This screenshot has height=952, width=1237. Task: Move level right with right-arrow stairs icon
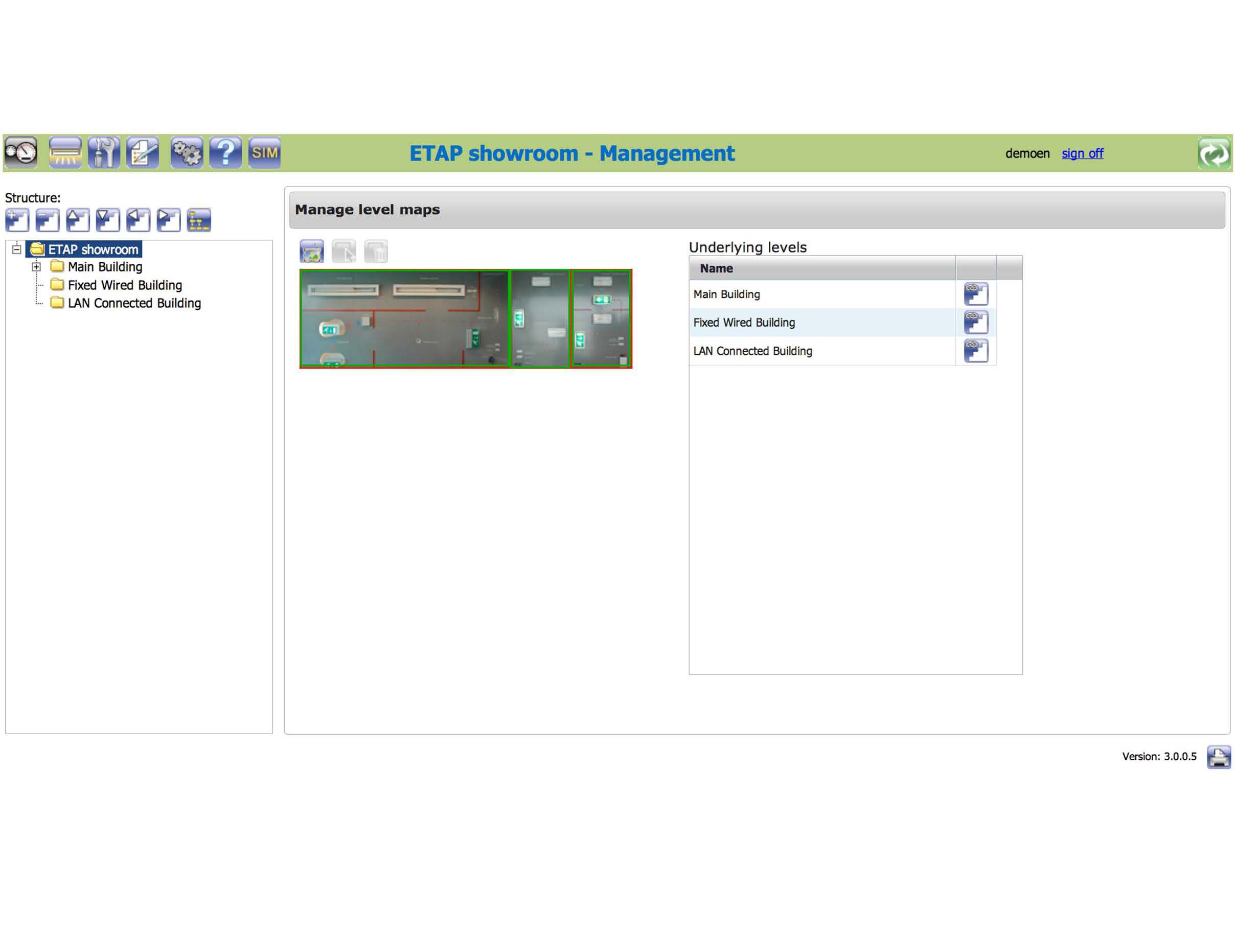point(169,220)
